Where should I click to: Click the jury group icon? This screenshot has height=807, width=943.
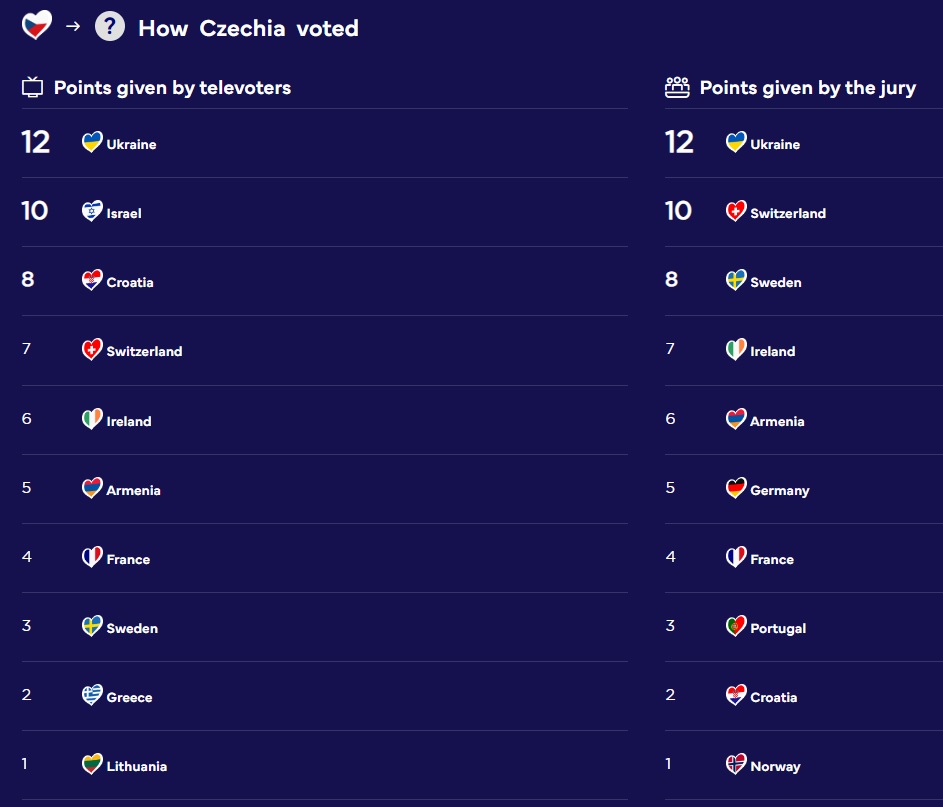point(677,87)
